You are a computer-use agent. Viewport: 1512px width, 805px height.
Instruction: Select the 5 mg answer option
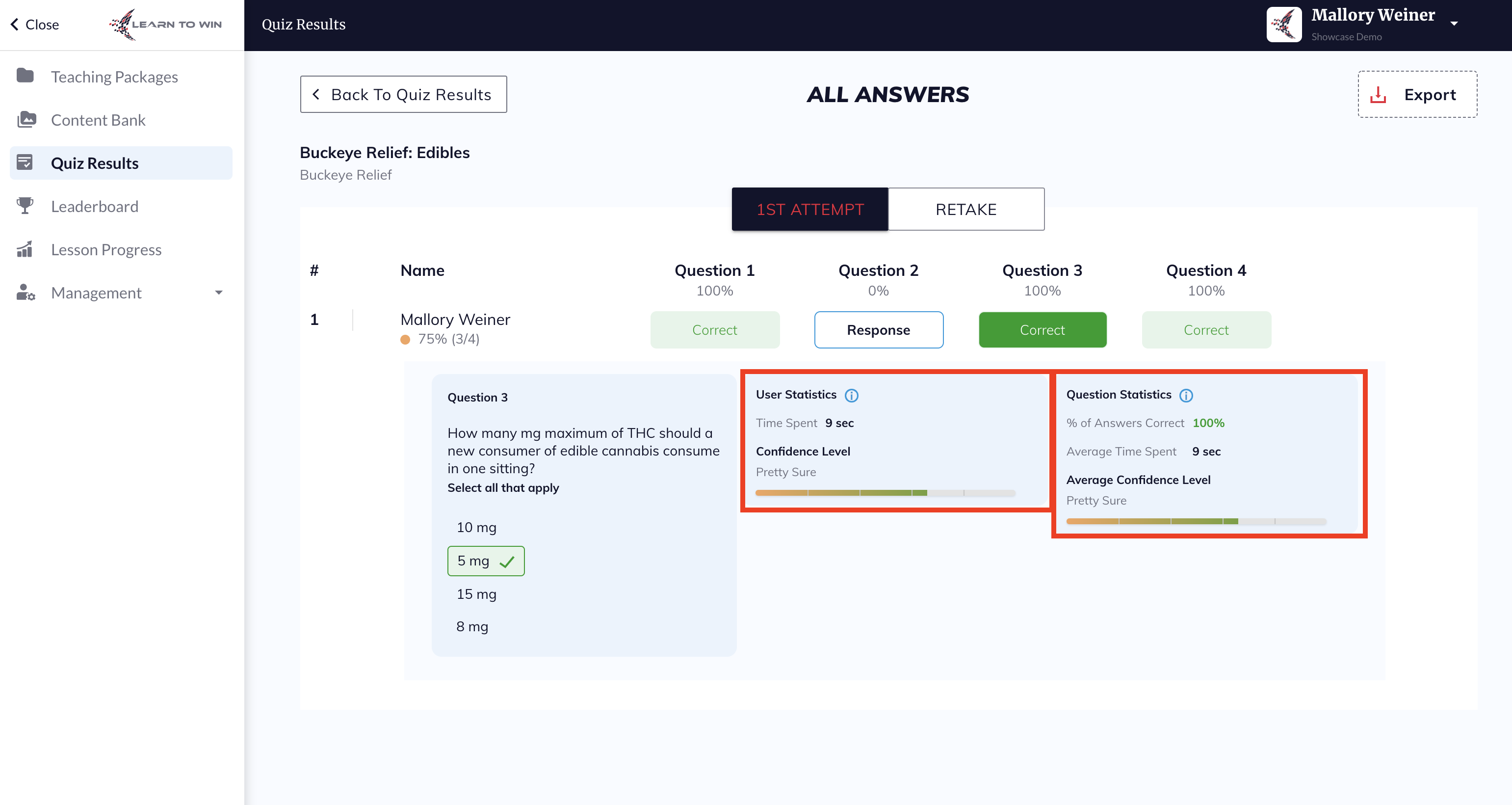coord(485,561)
